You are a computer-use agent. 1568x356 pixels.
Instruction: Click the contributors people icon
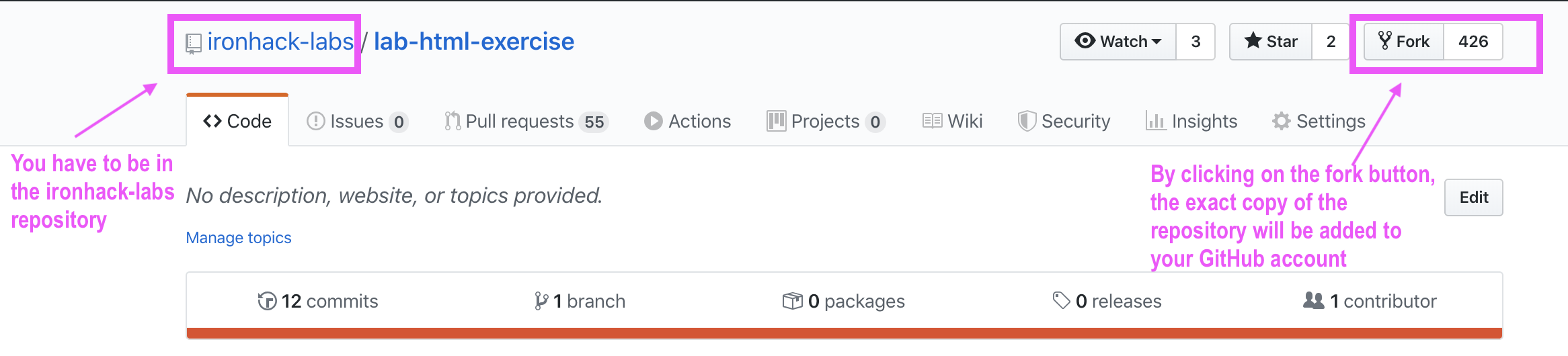point(1313,300)
